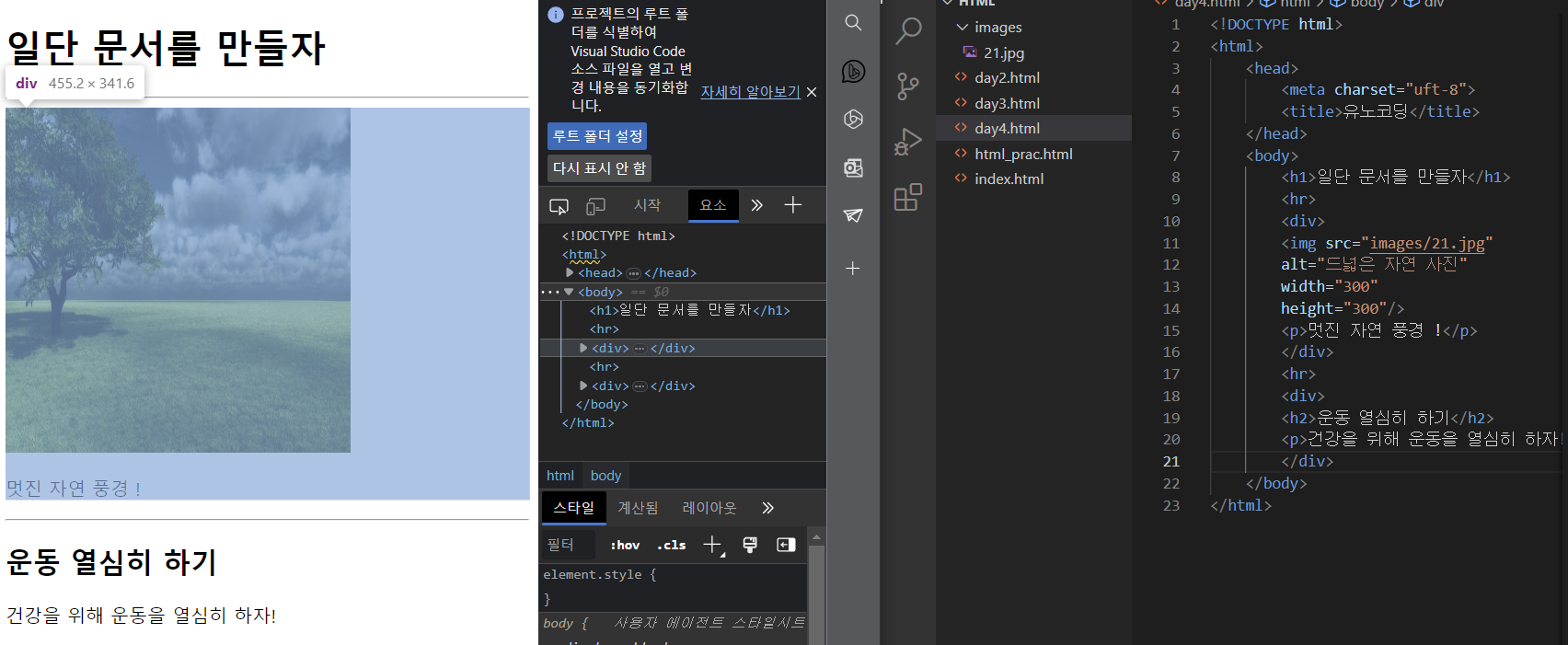
Task: Open VS Code Search view icon
Action: [908, 31]
